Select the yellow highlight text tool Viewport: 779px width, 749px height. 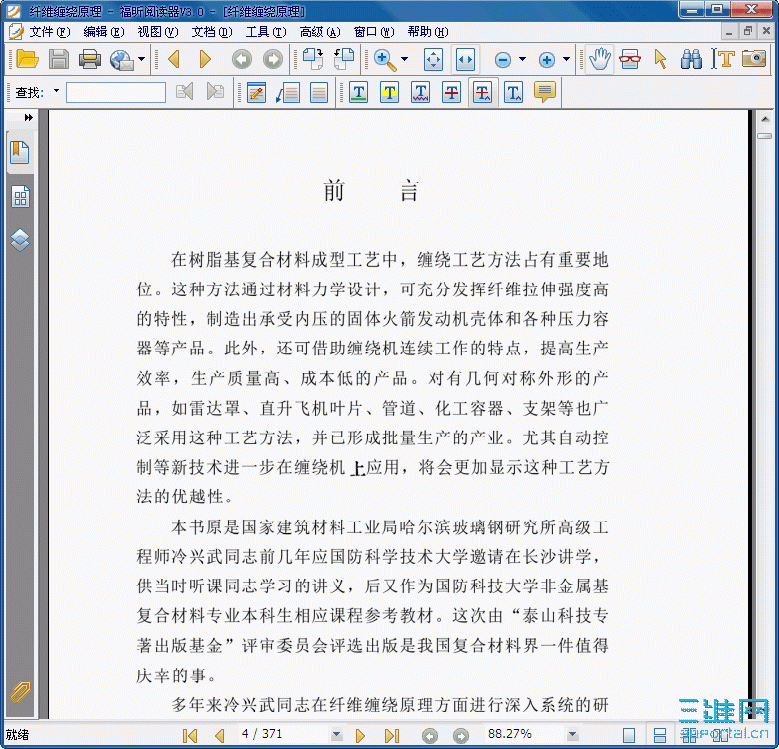tap(390, 92)
